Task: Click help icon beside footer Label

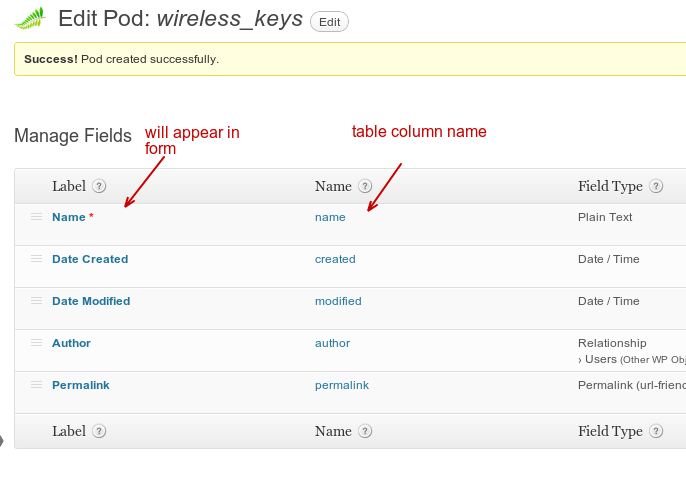Action: (x=99, y=431)
